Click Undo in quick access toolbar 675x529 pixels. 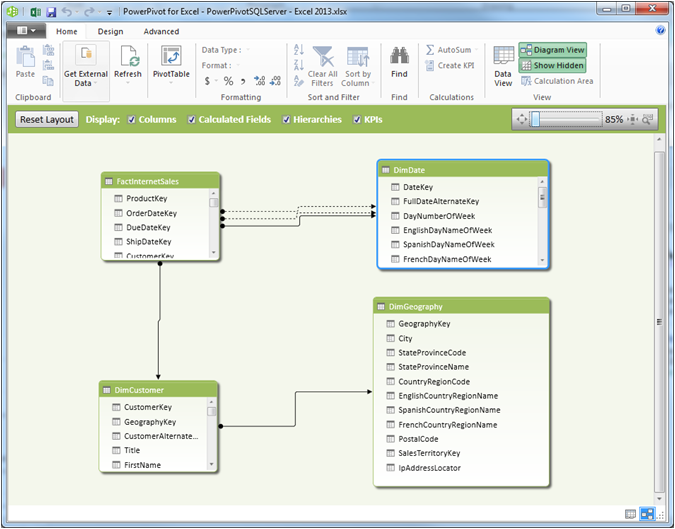pyautogui.click(x=67, y=12)
